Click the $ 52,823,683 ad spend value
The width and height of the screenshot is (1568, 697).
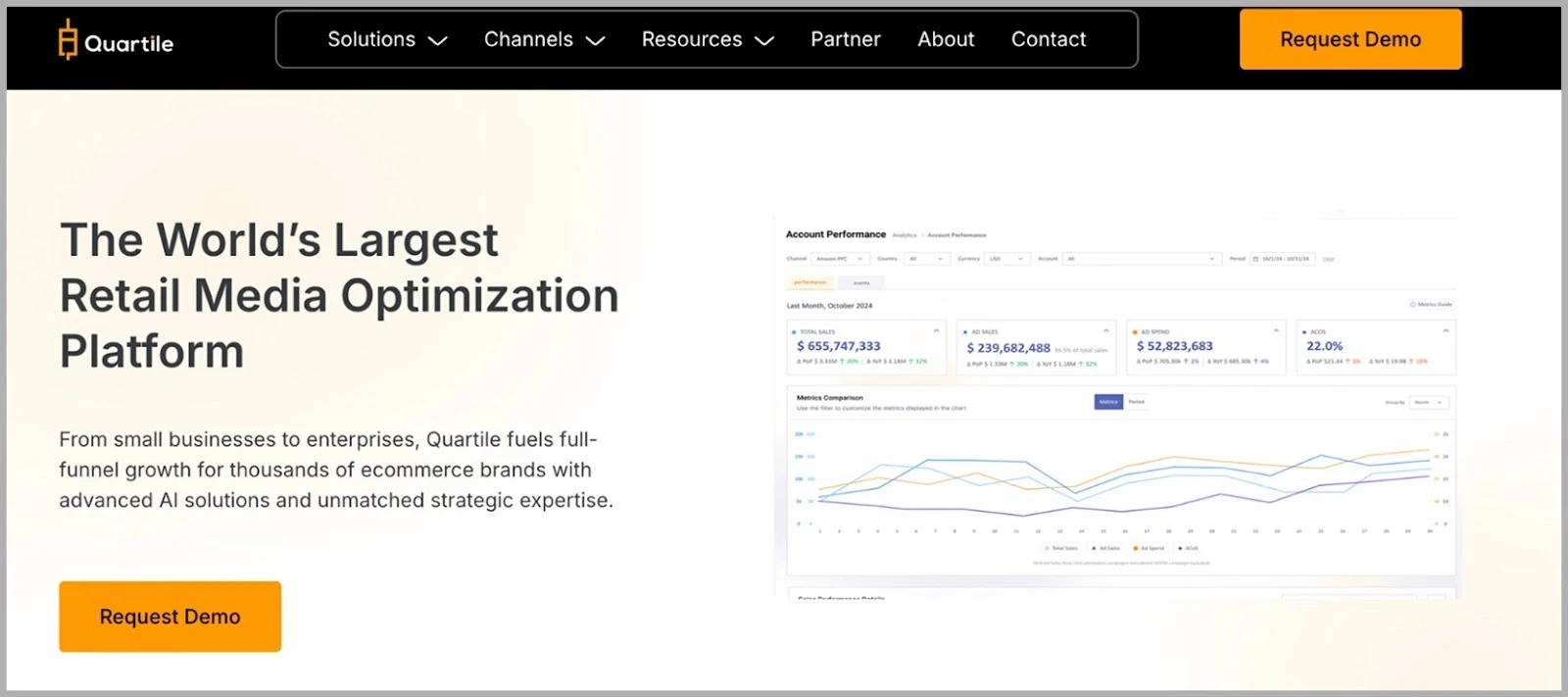[1175, 346]
